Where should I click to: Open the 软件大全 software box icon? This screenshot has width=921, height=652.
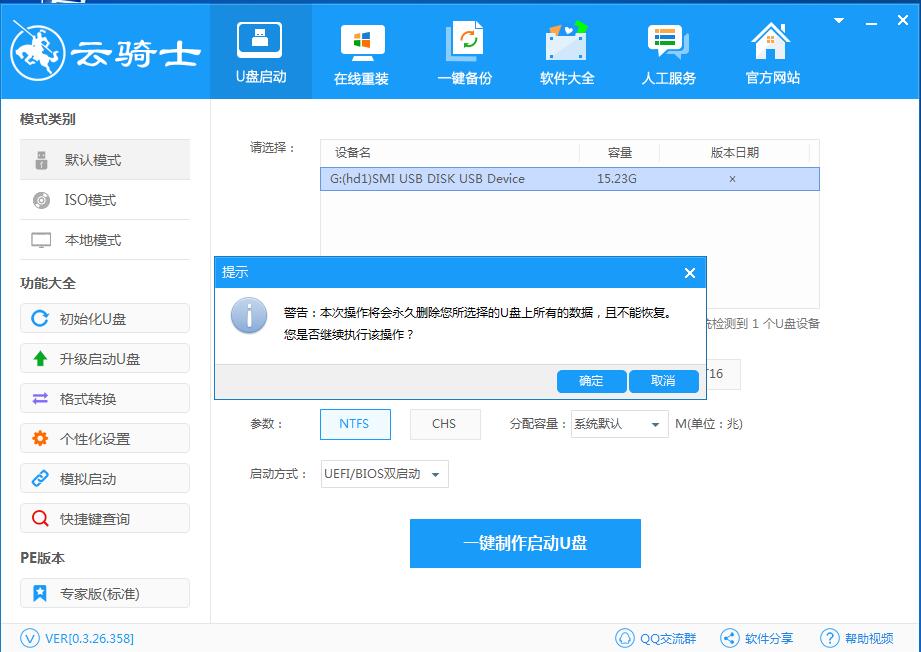(x=566, y=41)
